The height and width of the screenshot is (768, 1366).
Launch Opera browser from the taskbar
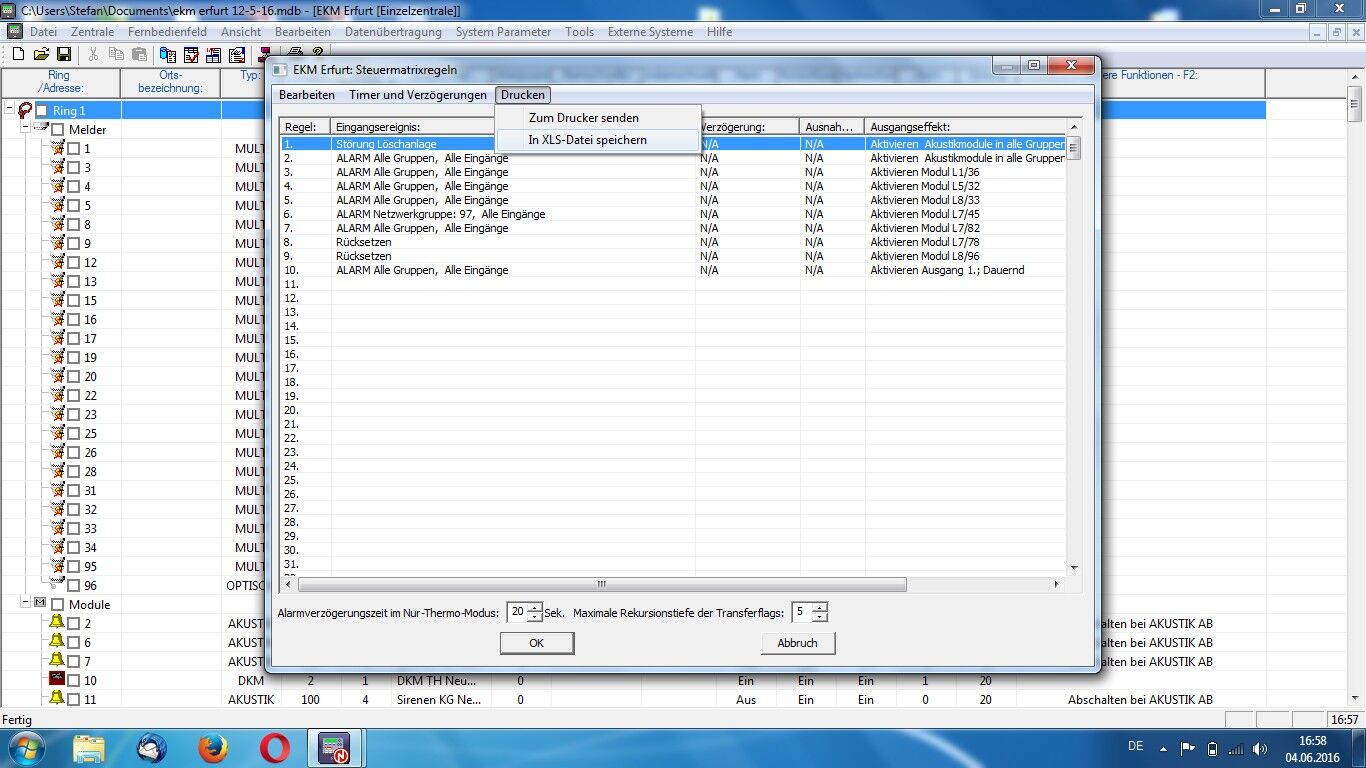pos(274,748)
